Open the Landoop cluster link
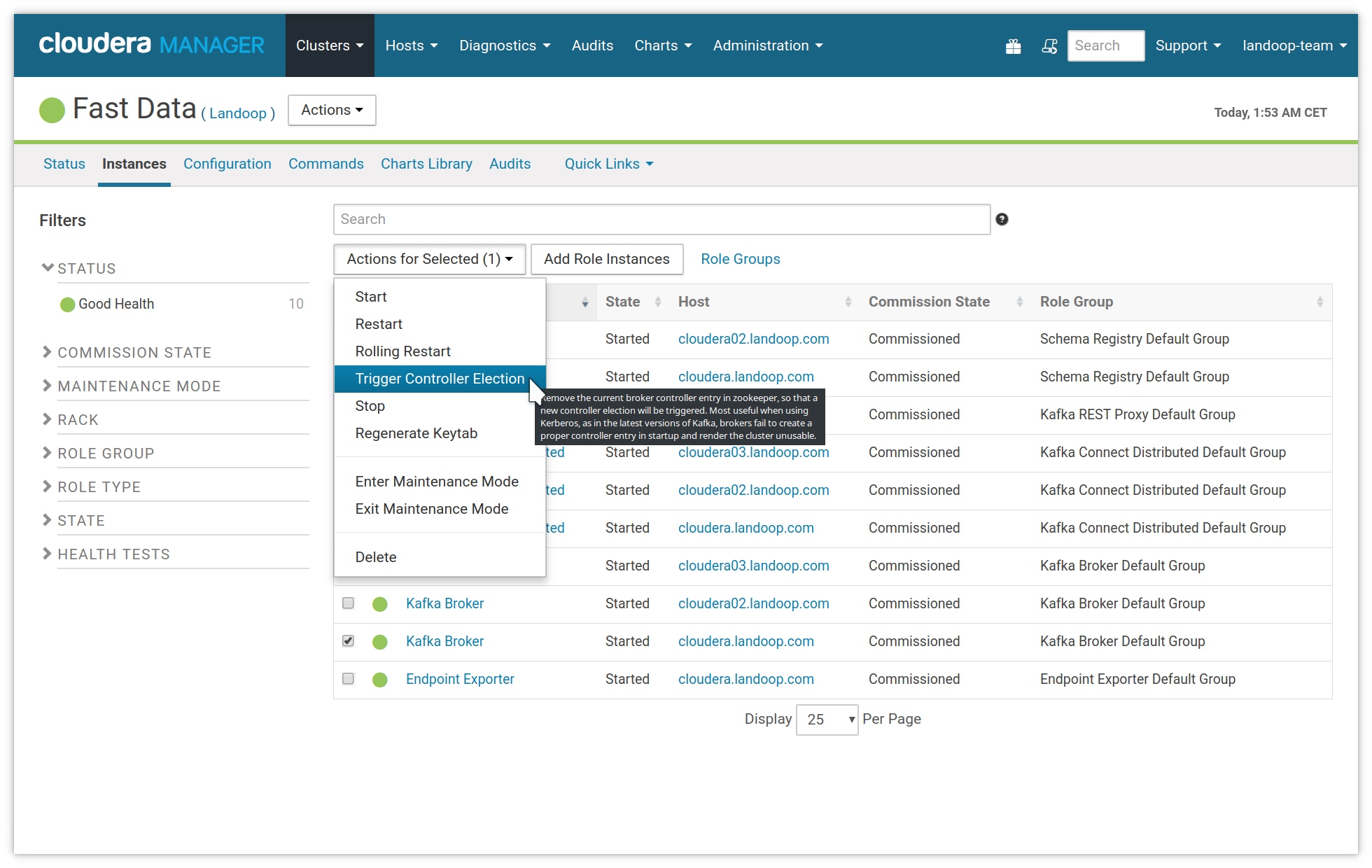The image size is (1372, 868). tap(238, 113)
